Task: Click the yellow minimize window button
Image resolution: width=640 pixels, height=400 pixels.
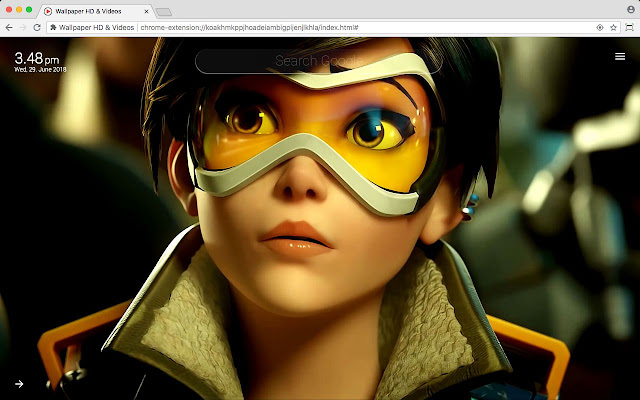Action: point(19,9)
